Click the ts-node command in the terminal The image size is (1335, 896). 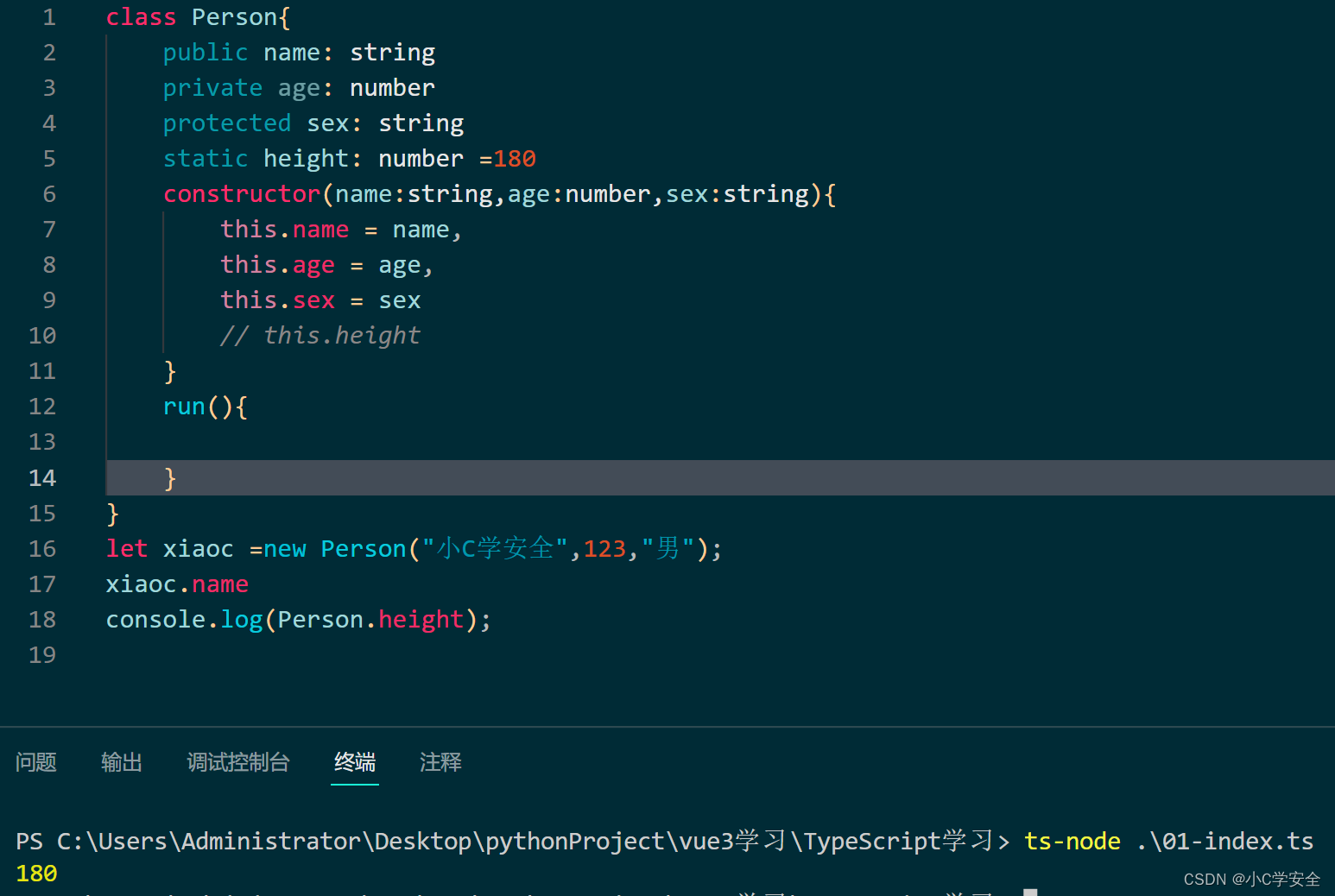(x=1072, y=841)
